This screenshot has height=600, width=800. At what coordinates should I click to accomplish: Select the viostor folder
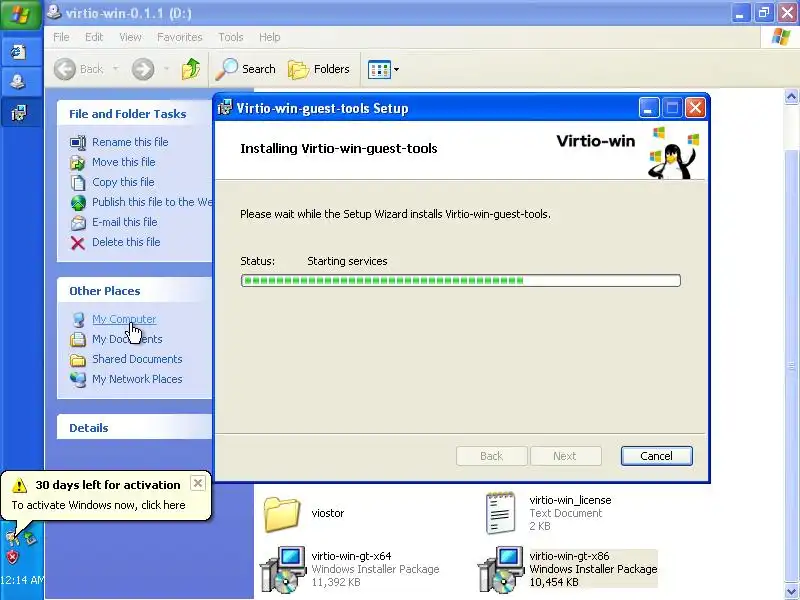305,513
